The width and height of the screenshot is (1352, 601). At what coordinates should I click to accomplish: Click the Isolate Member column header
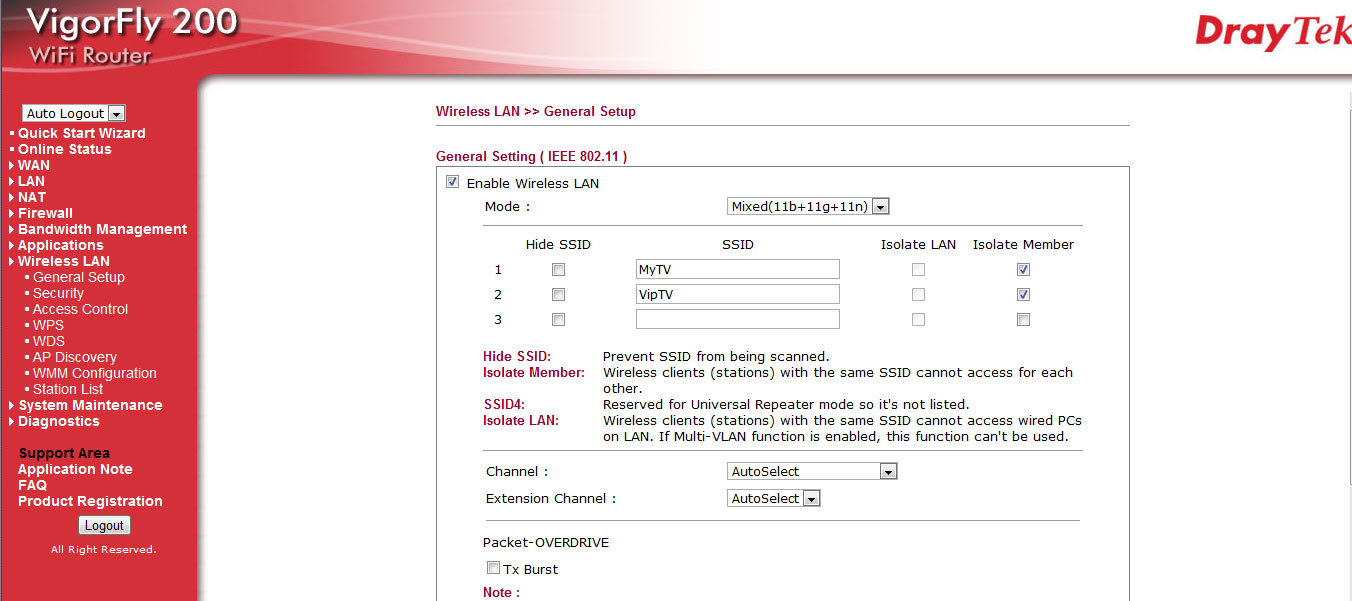click(1023, 244)
